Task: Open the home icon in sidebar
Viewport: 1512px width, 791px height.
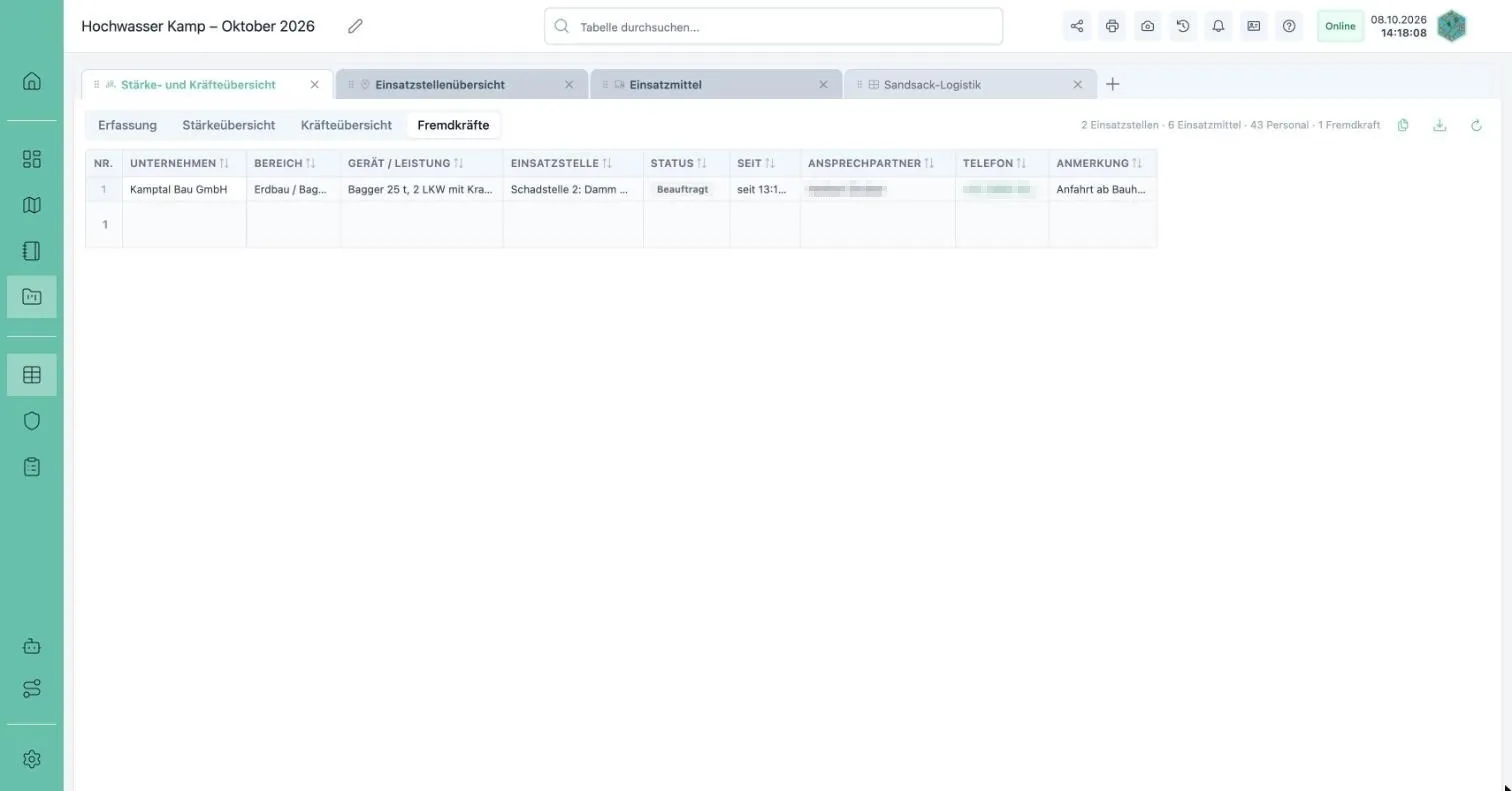Action: (32, 81)
